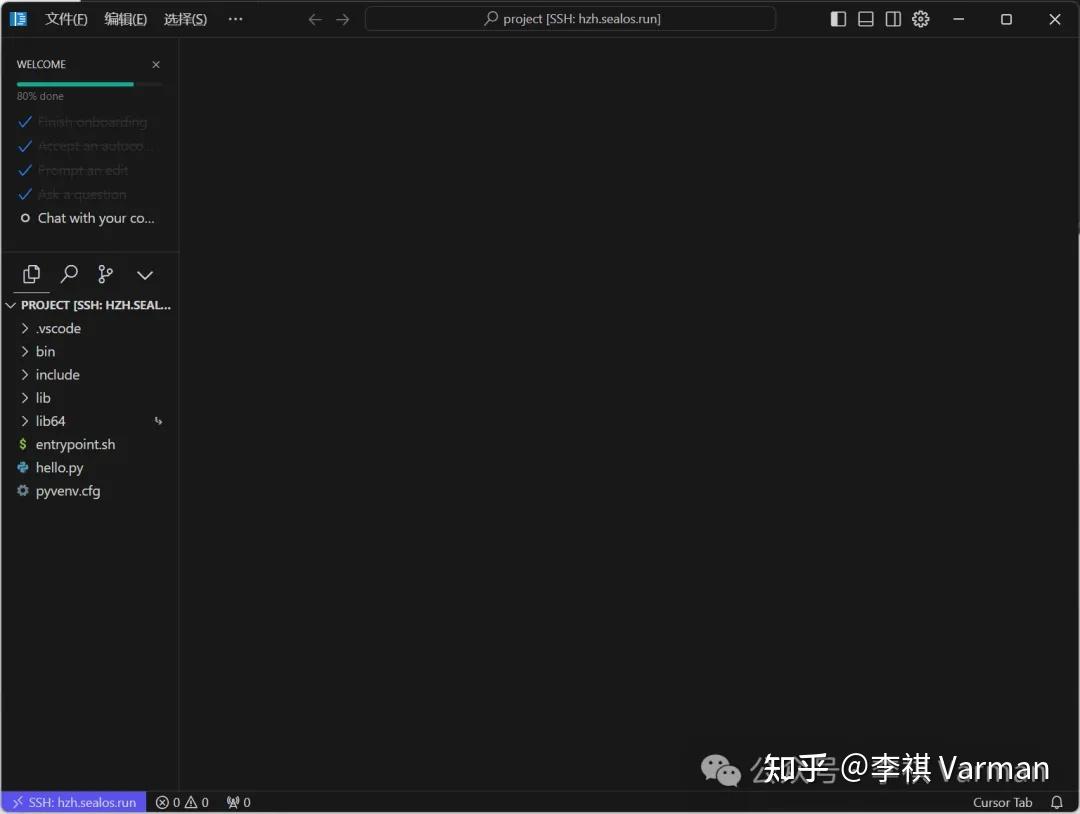Image resolution: width=1080 pixels, height=814 pixels.
Task: Open the Remote SSH indicator hzh.sealos.run
Action: tap(73, 802)
